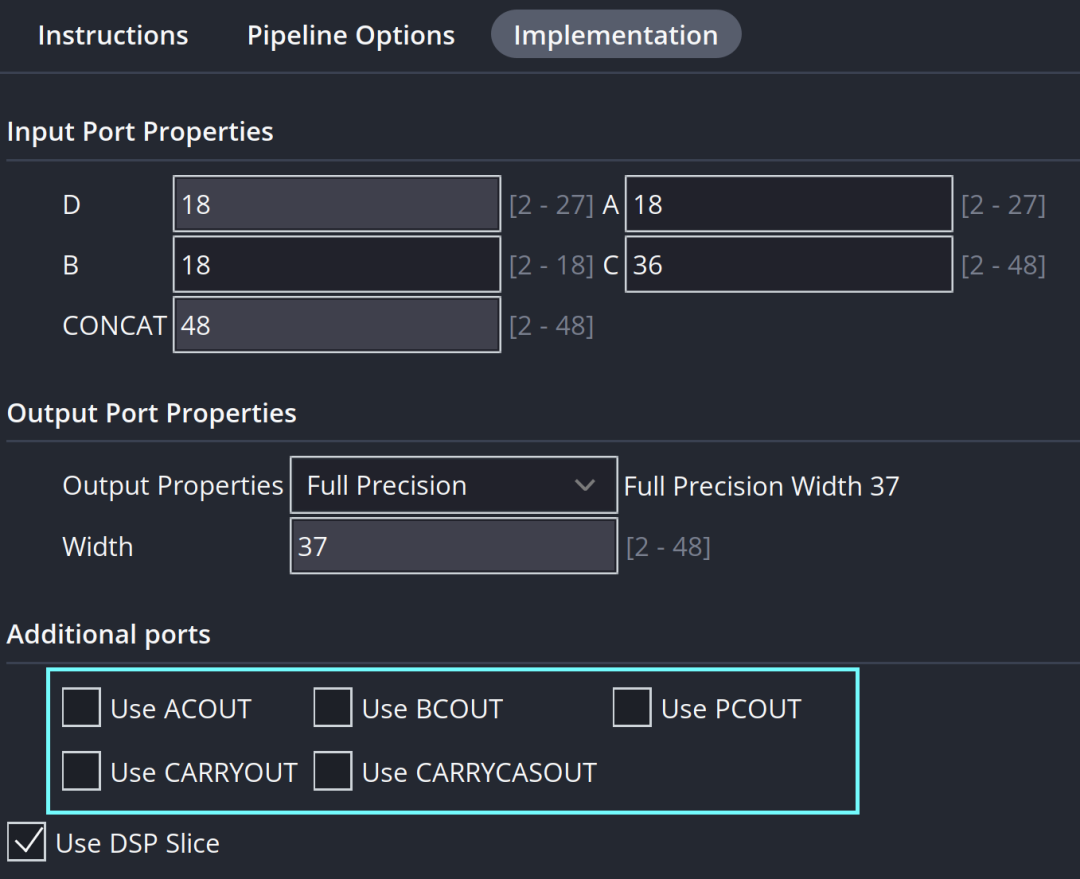1080x879 pixels.
Task: Toggle the Use CARRYCASOUT checkbox
Action: pyautogui.click(x=333, y=772)
